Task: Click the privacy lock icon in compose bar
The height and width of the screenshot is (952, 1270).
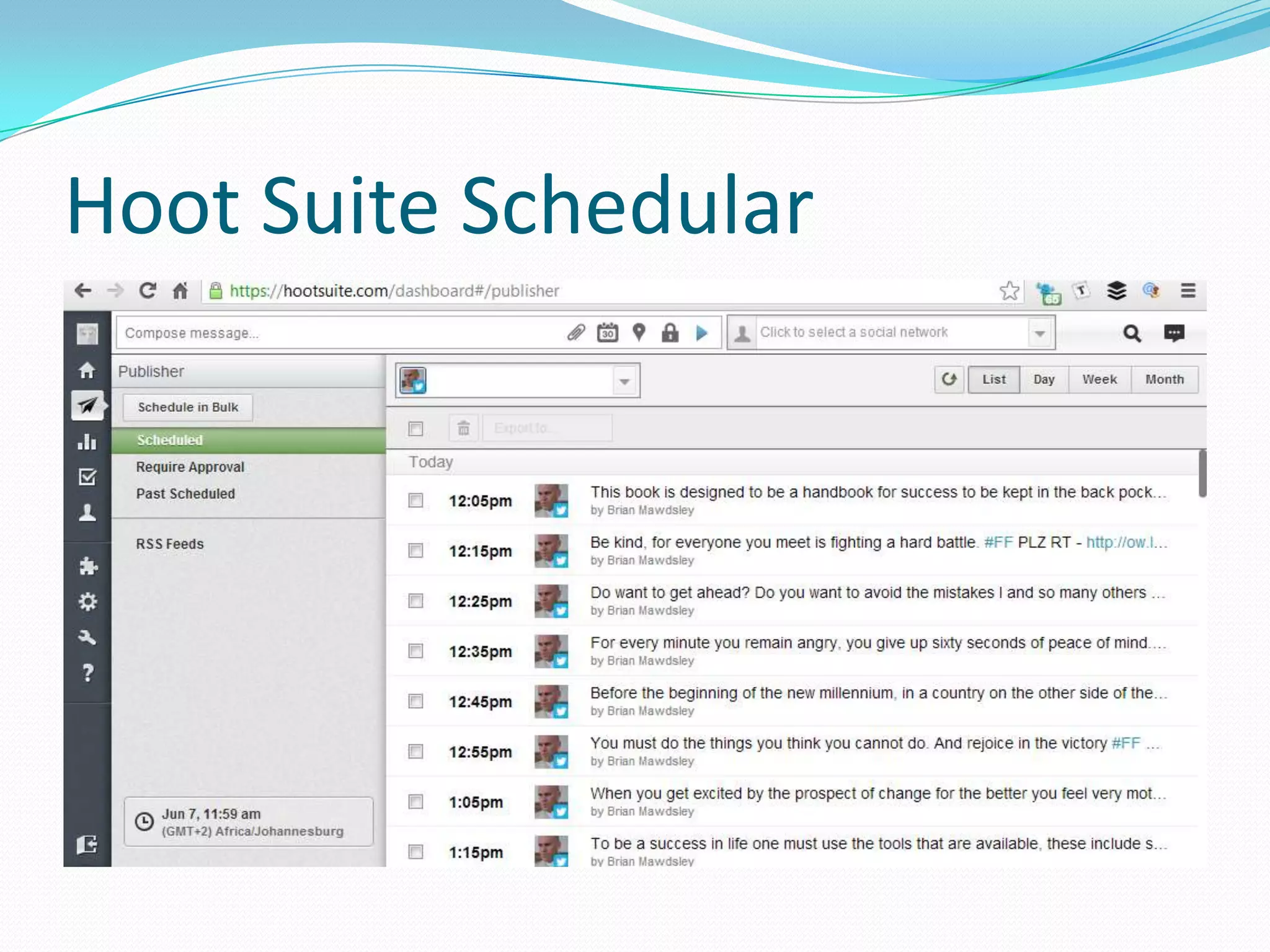Action: click(x=670, y=333)
